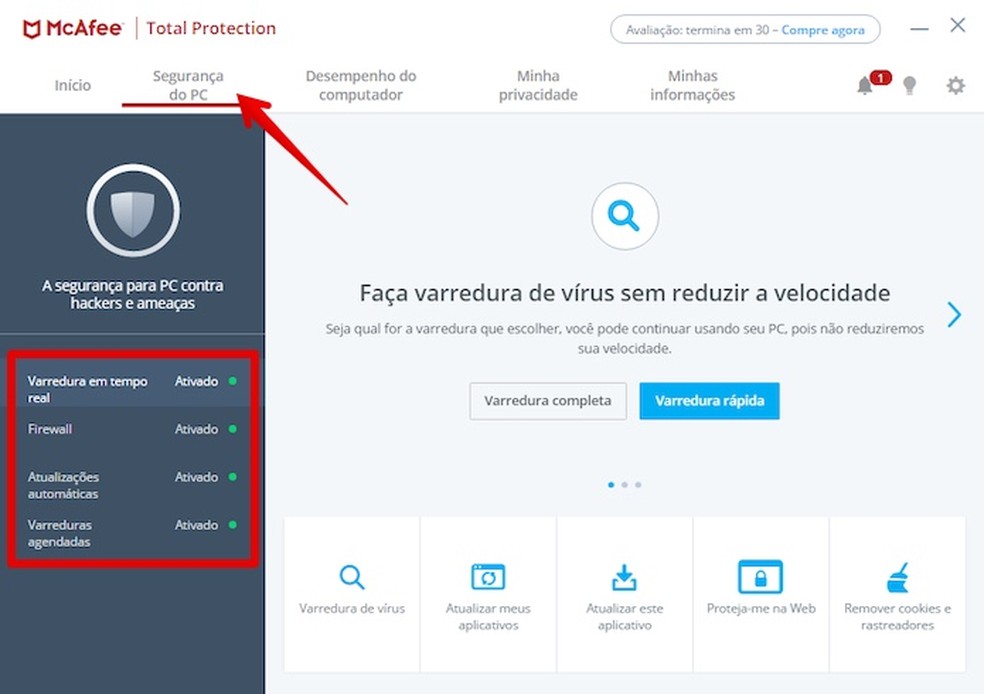The height and width of the screenshot is (694, 984).
Task: Click the shield security status icon
Action: (133, 210)
